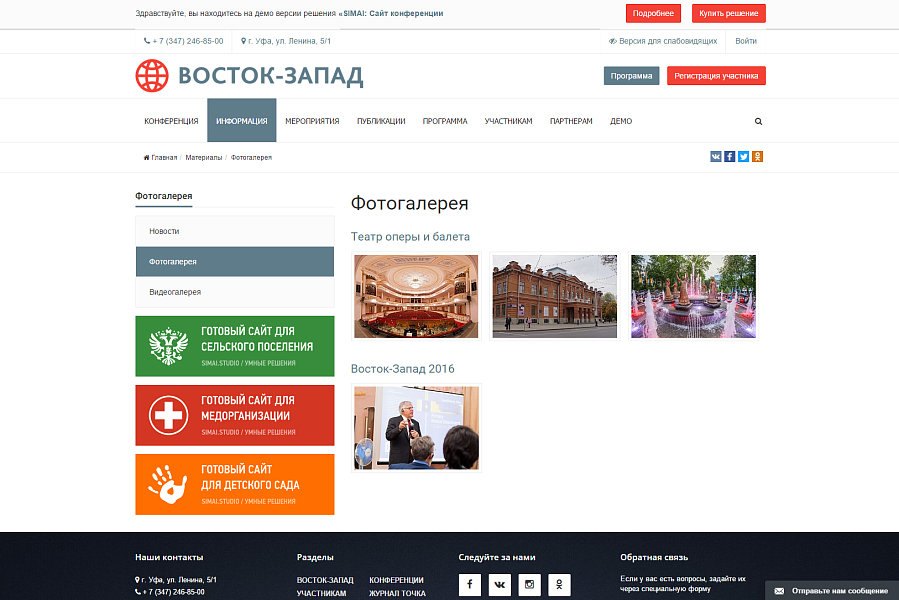This screenshot has width=899, height=600.
Task: Open site search with the magnifier icon
Action: click(x=758, y=120)
